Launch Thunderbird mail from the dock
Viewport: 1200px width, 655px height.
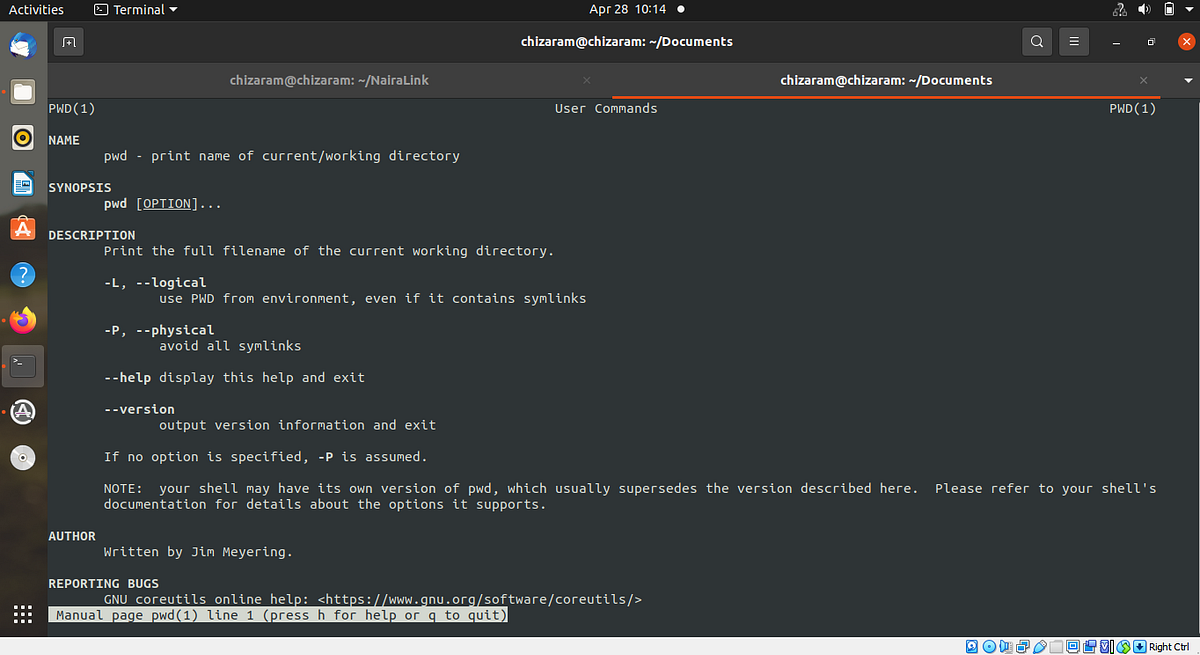point(23,46)
